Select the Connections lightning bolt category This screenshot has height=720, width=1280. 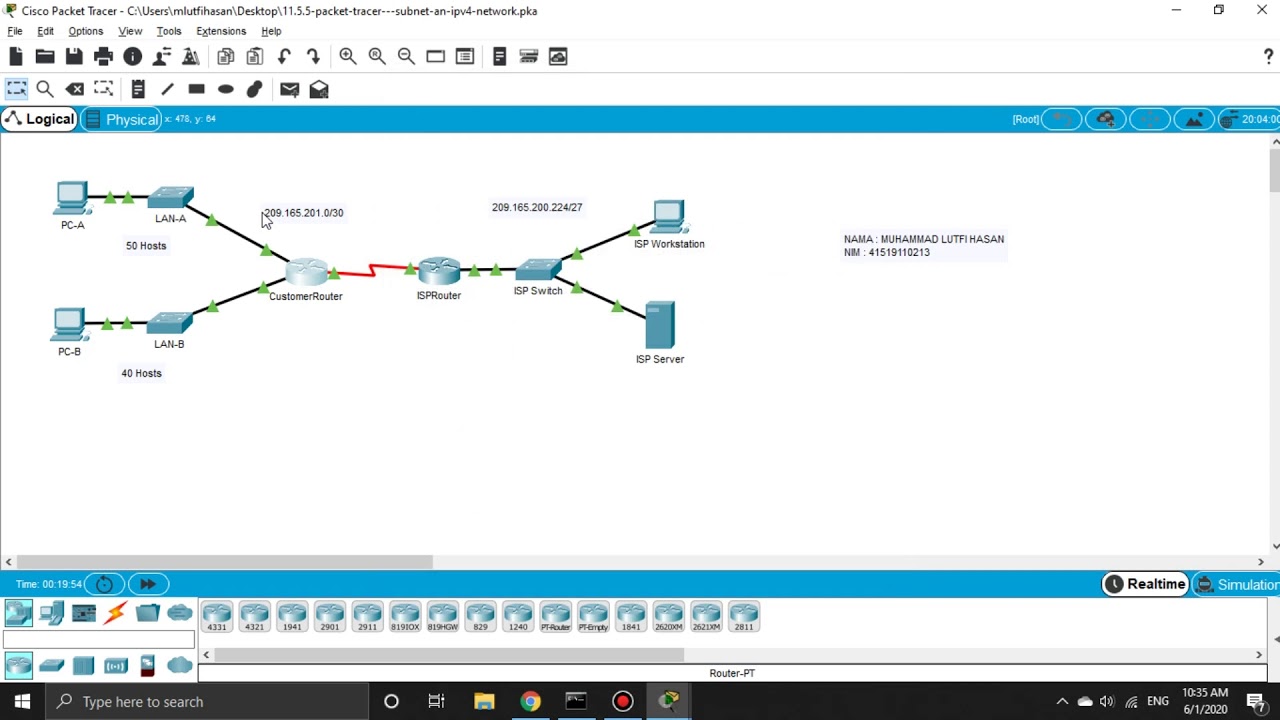click(116, 613)
